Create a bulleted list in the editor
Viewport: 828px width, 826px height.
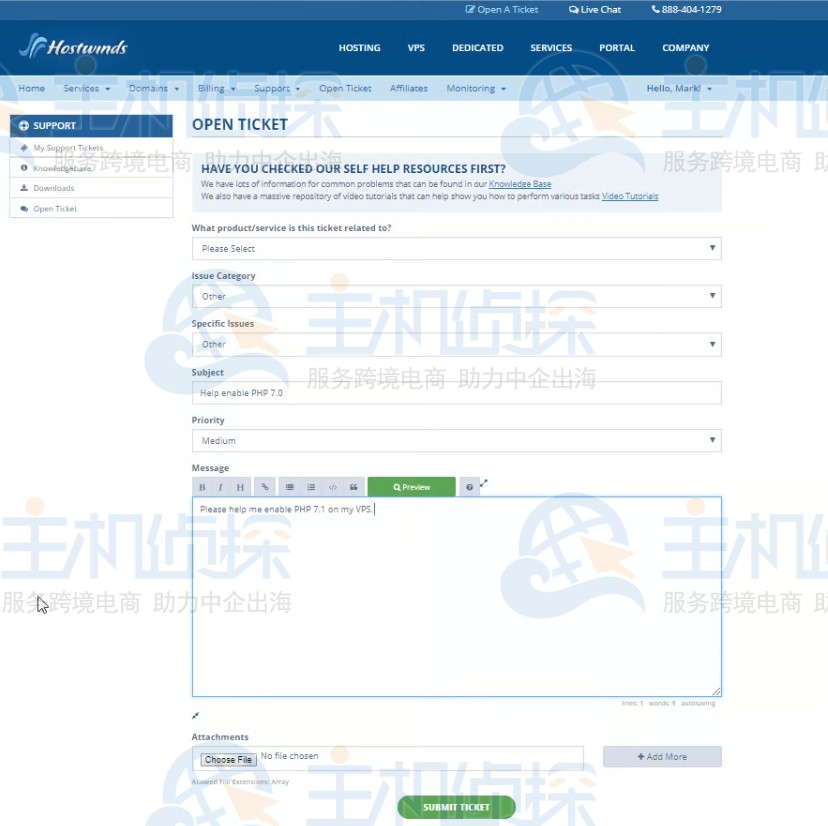pyautogui.click(x=288, y=486)
